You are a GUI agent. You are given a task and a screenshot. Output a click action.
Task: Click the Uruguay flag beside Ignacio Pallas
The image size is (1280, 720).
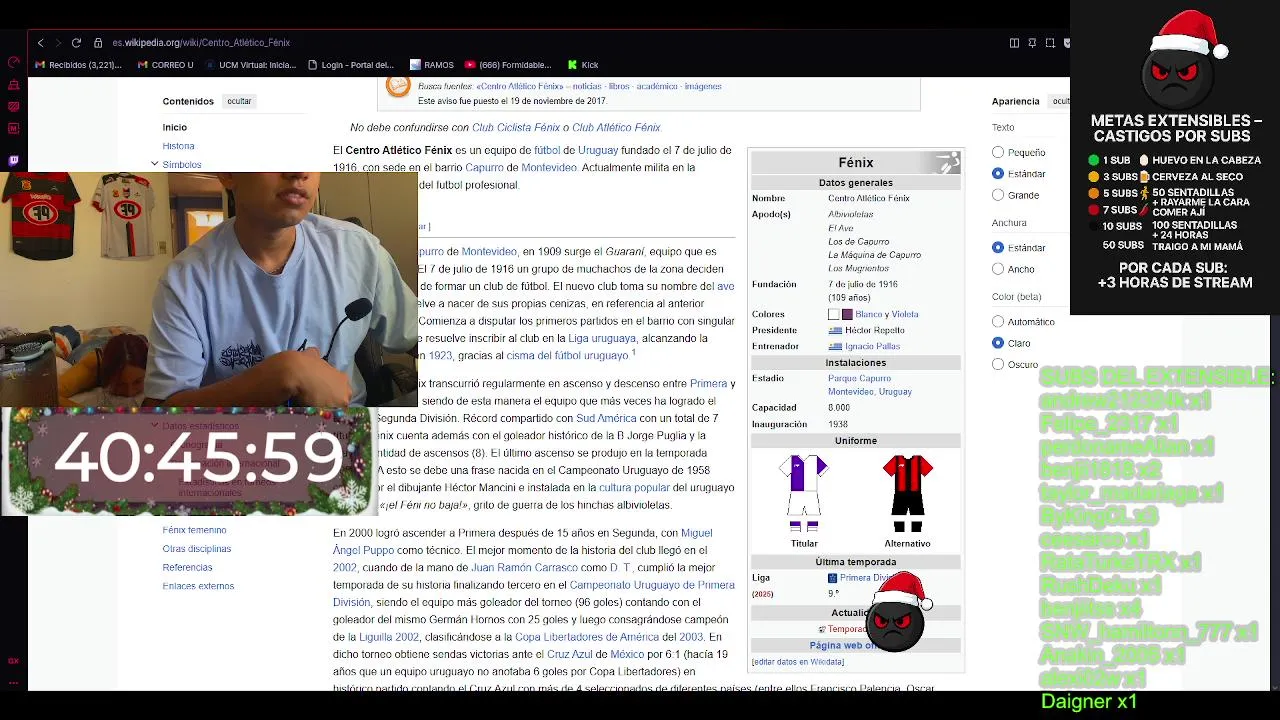[x=835, y=346]
